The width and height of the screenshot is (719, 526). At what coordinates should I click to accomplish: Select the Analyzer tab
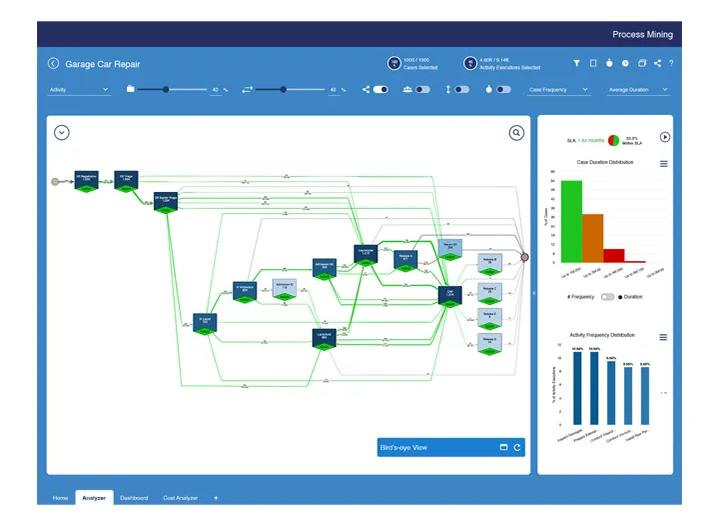coord(94,498)
